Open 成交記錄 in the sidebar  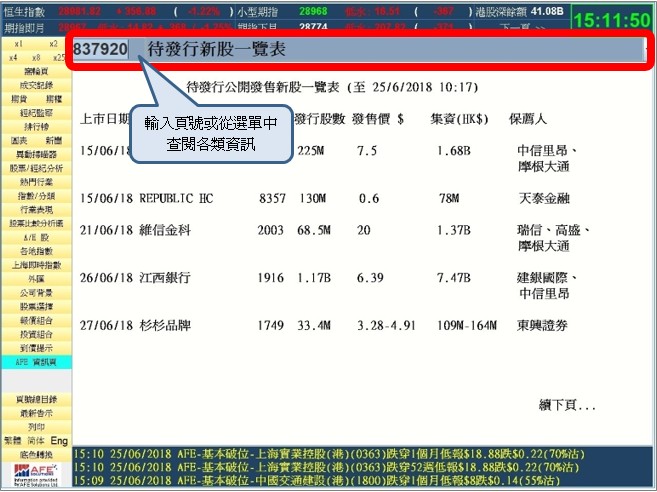pos(36,85)
